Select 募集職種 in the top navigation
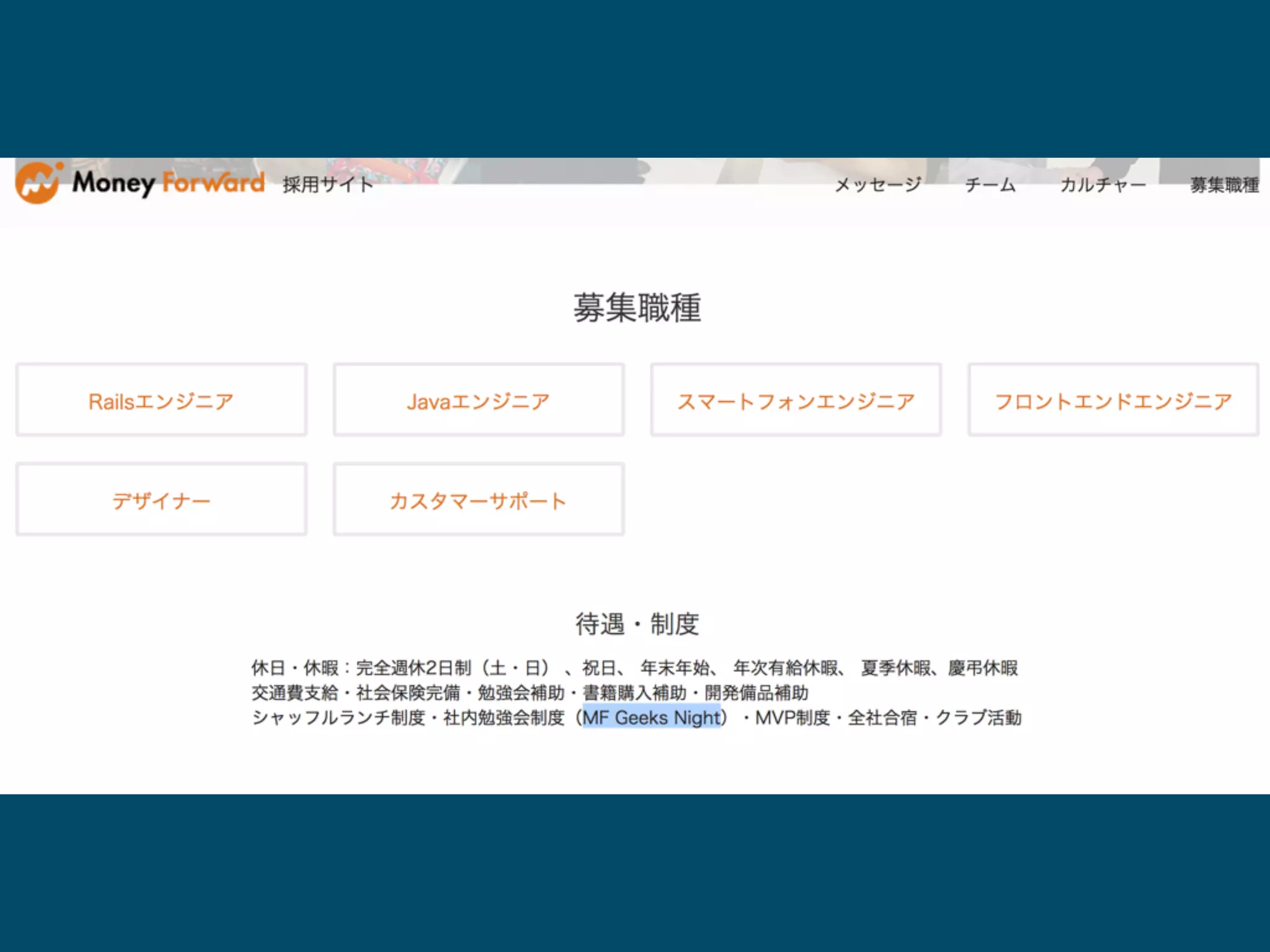The width and height of the screenshot is (1270, 952). (1224, 185)
